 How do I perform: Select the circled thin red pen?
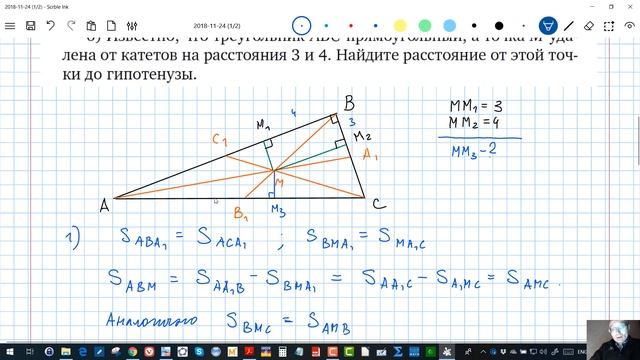[302, 26]
